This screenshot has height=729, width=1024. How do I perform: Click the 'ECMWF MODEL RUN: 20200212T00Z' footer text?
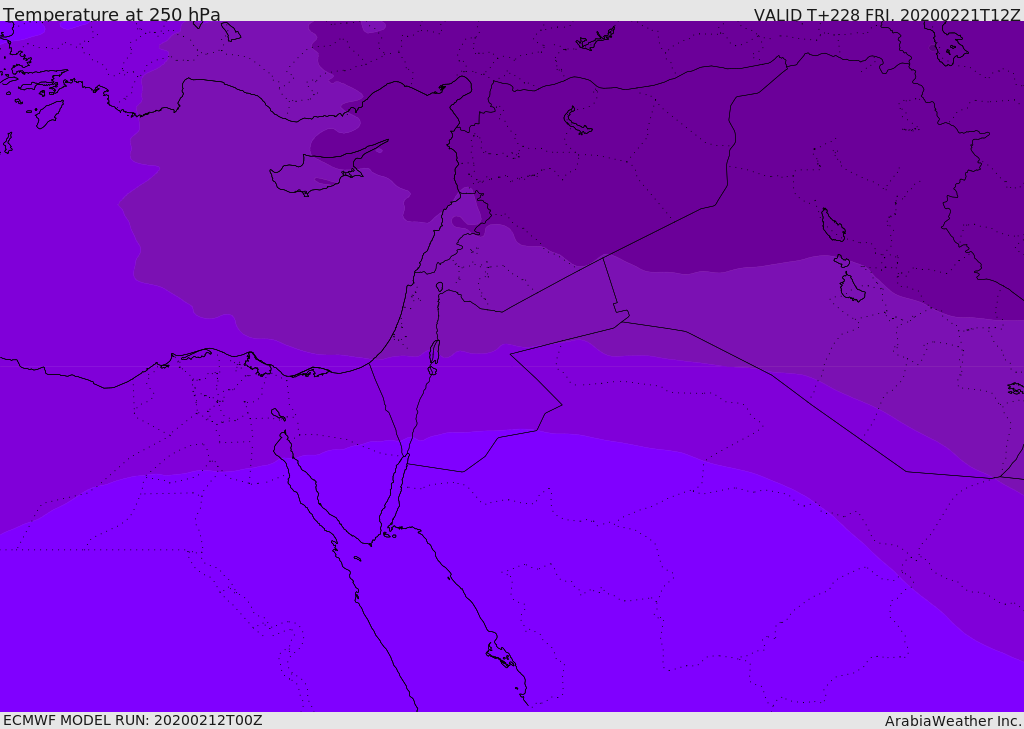pos(133,720)
